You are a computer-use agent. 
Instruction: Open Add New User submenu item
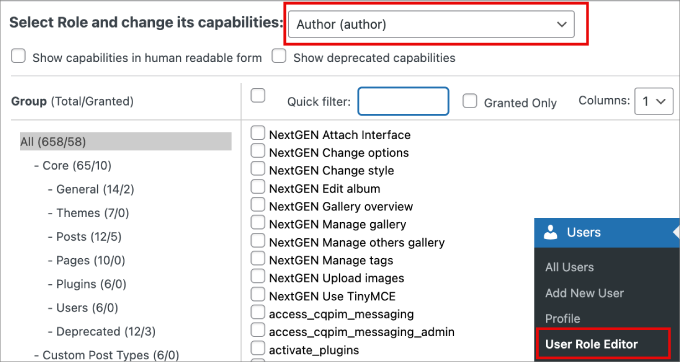tap(584, 293)
